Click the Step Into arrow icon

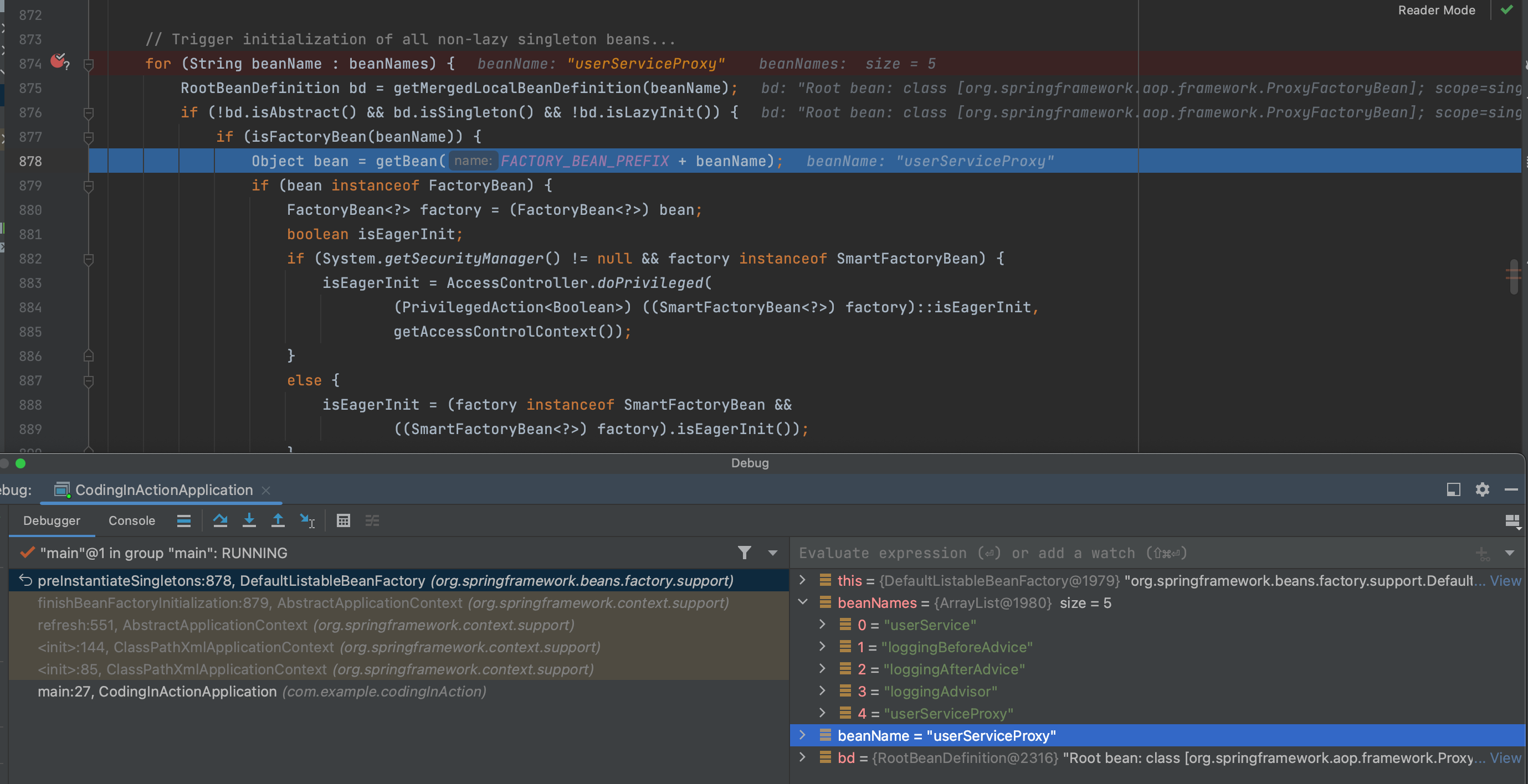[x=249, y=520]
